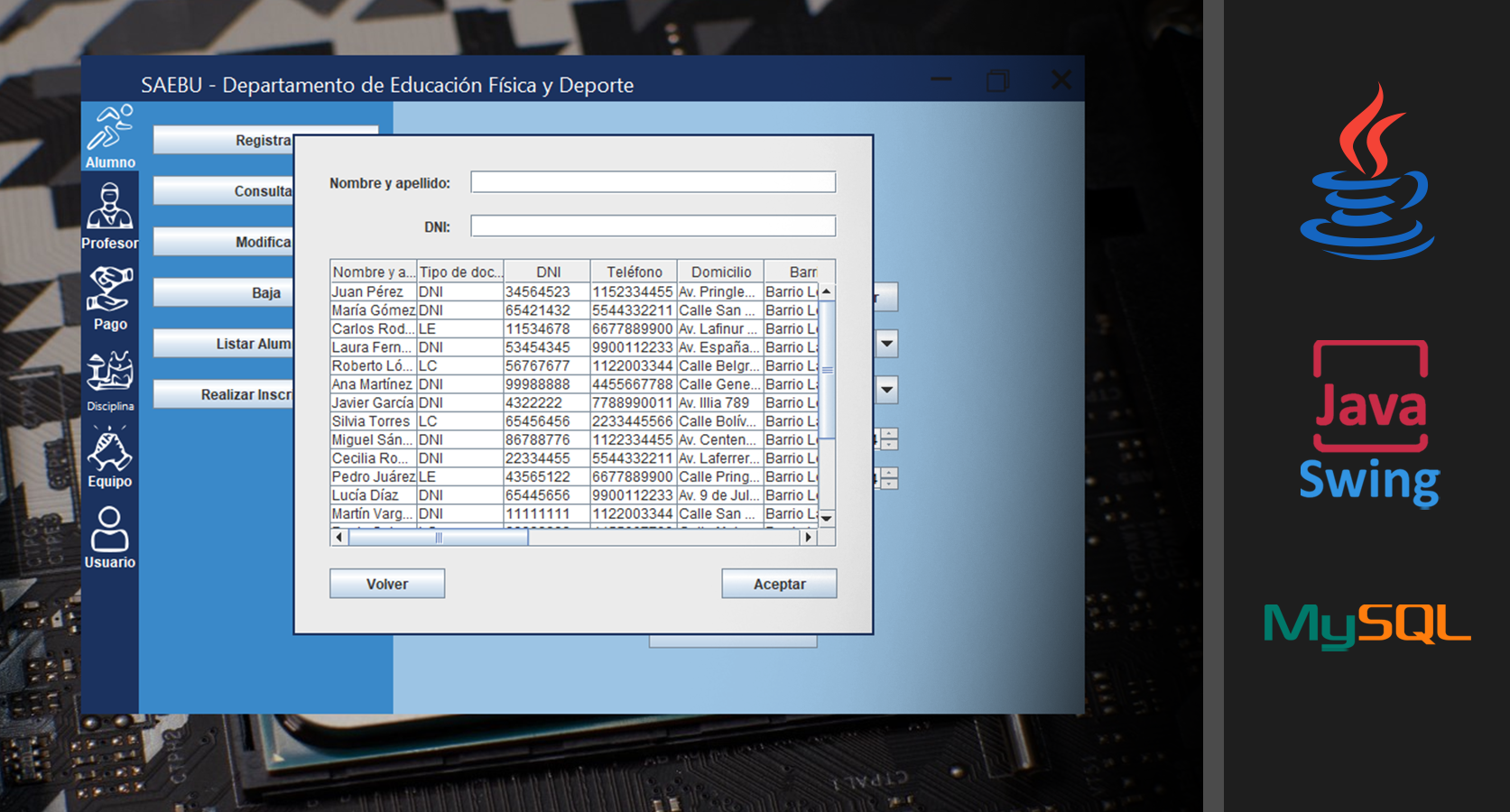1510x812 pixels.
Task: Go to the Disciplina sports icon
Action: (x=110, y=379)
